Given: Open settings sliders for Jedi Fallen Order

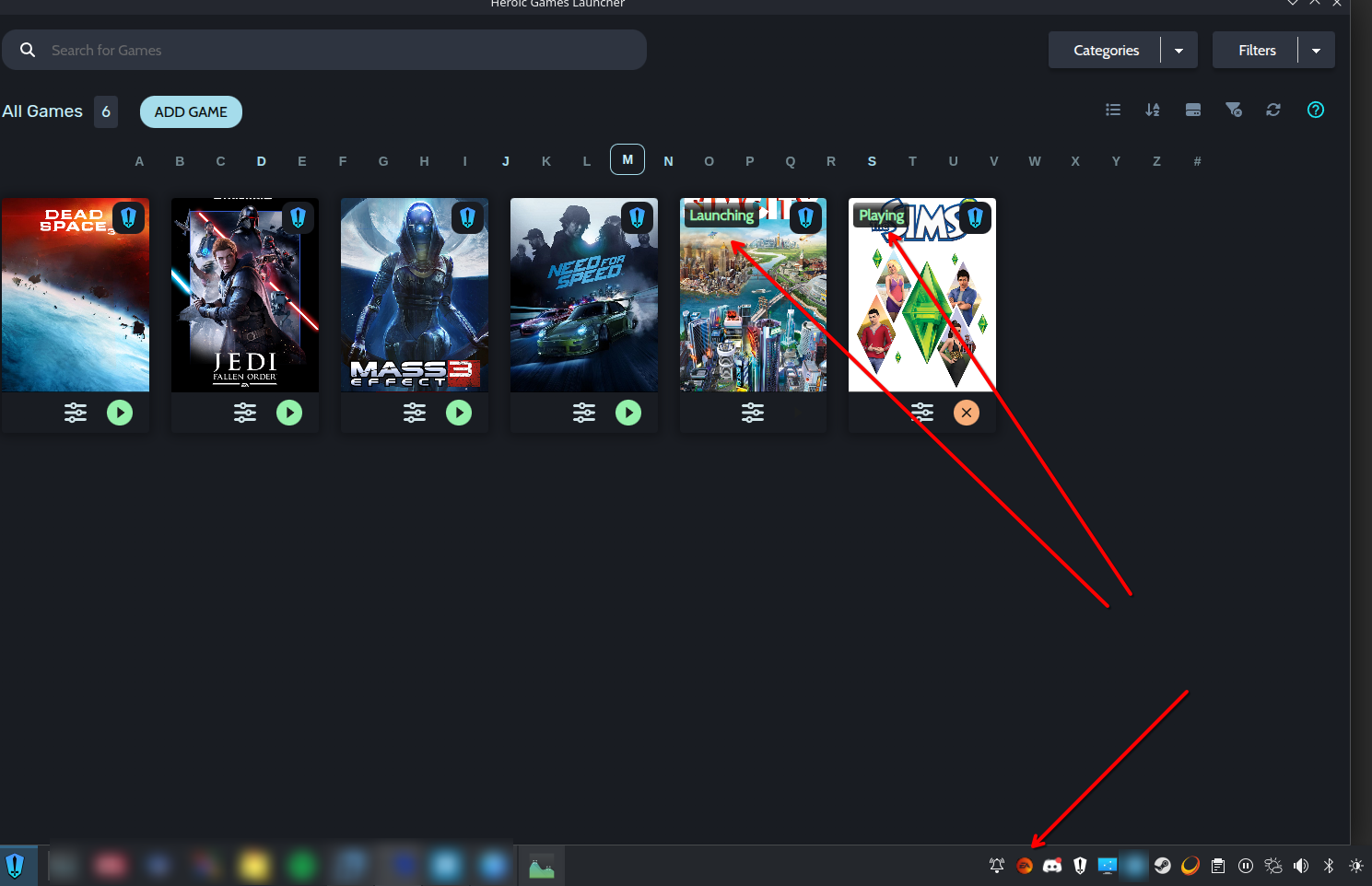Looking at the screenshot, I should [245, 413].
